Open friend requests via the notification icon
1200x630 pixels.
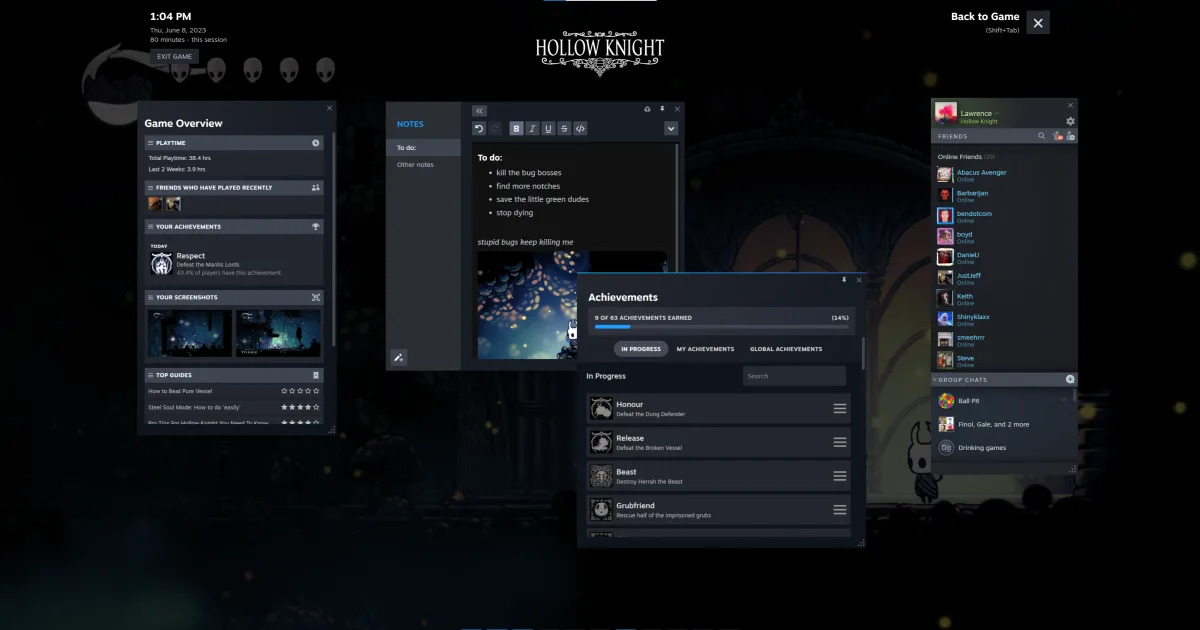(1057, 136)
